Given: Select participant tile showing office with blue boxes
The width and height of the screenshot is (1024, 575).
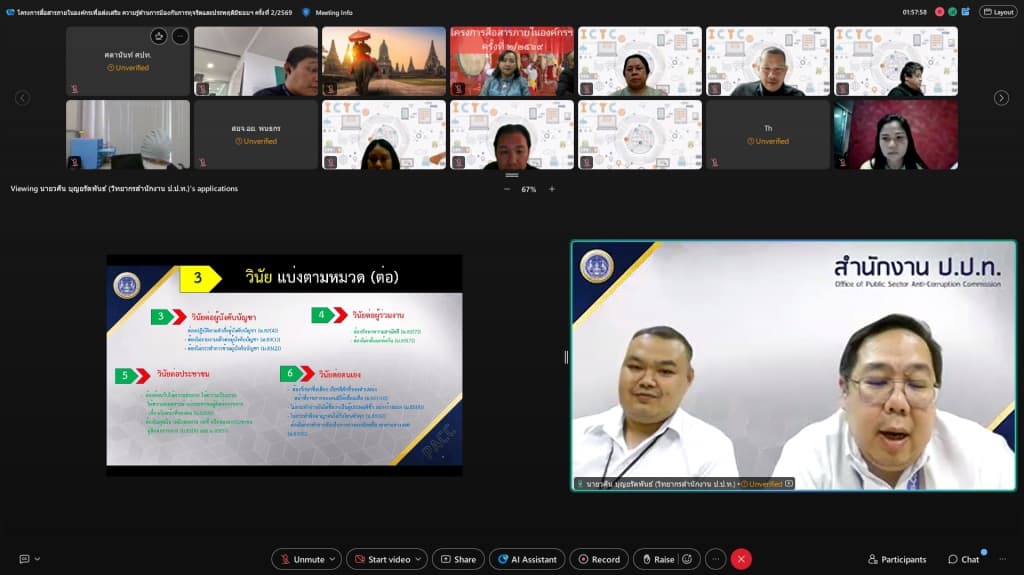Looking at the screenshot, I should click(x=128, y=135).
